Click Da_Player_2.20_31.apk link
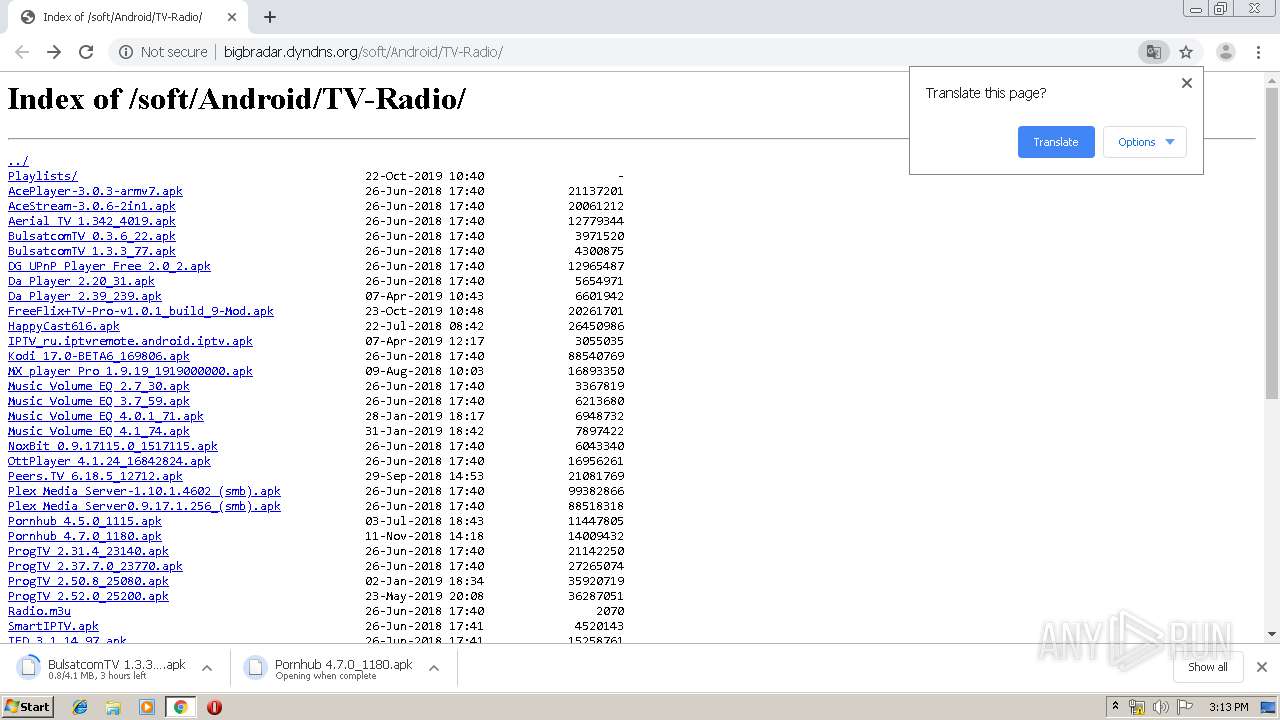This screenshot has height=720, width=1280. (81, 281)
